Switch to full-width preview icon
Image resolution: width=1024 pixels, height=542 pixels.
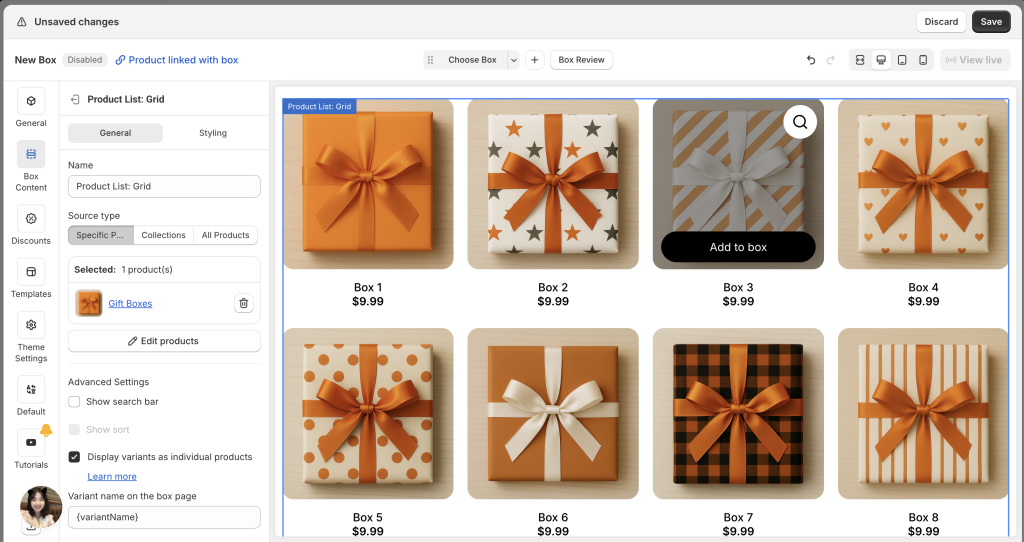coord(860,60)
